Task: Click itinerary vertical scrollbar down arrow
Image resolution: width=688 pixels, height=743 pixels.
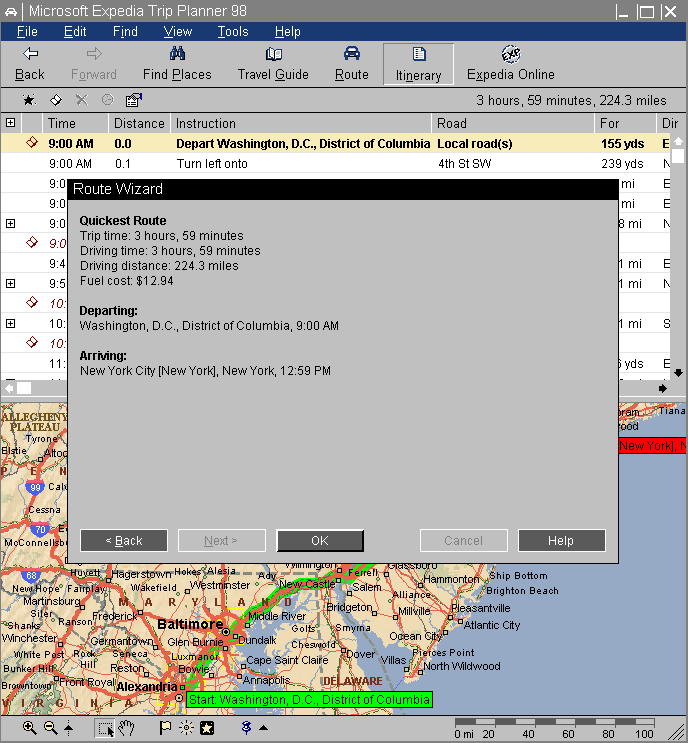Action: pyautogui.click(x=679, y=373)
